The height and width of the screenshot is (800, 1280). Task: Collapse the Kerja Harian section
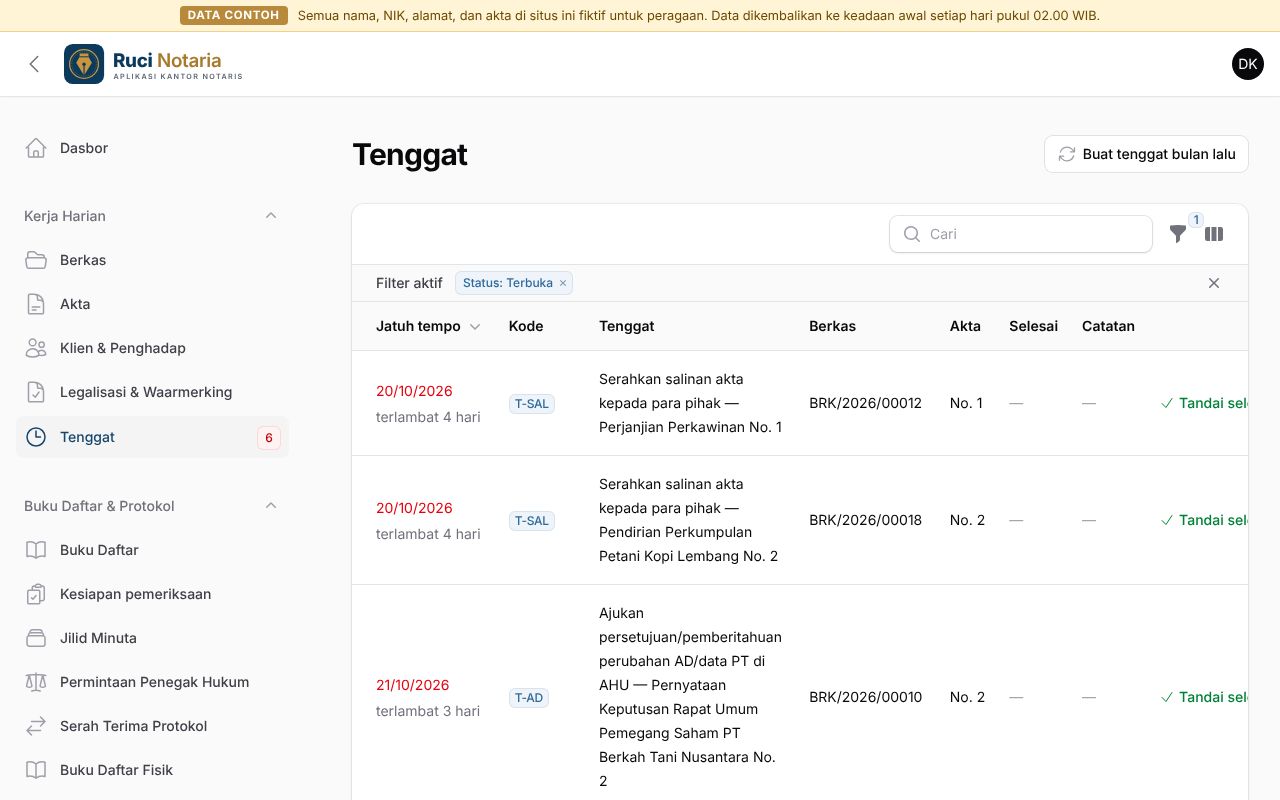click(x=271, y=216)
